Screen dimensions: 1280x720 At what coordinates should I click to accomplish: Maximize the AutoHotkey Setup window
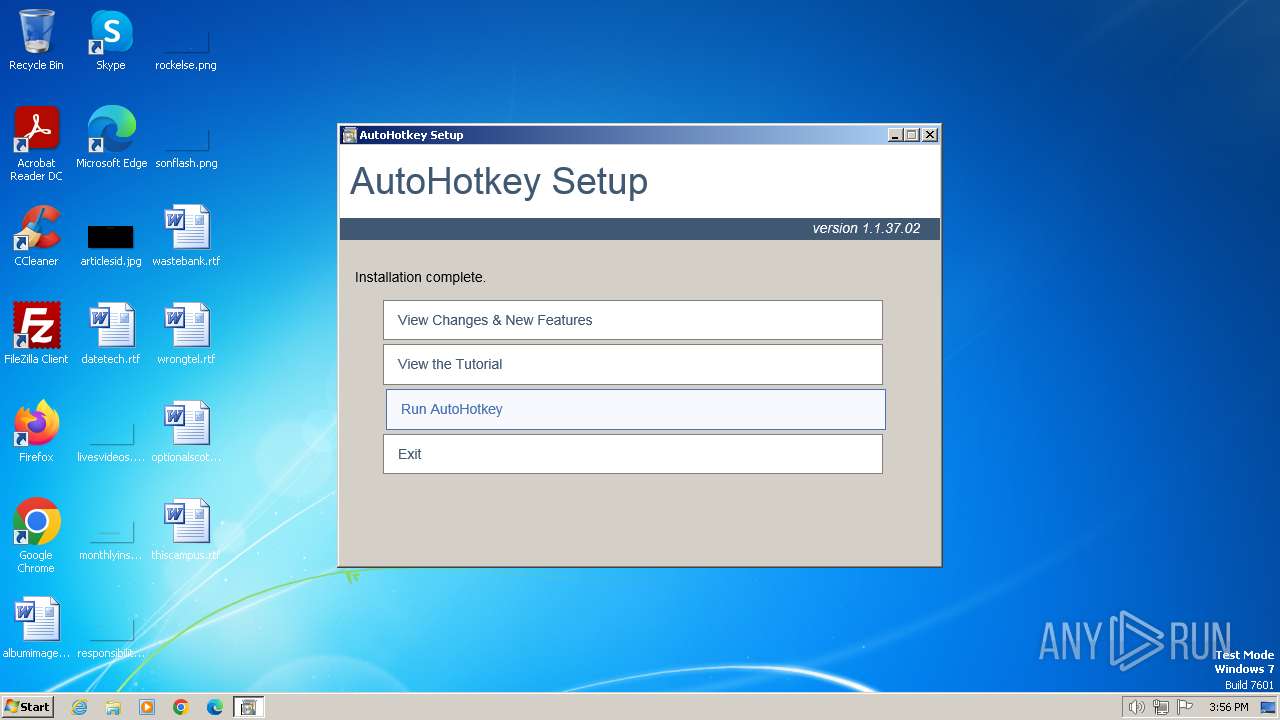pos(912,135)
